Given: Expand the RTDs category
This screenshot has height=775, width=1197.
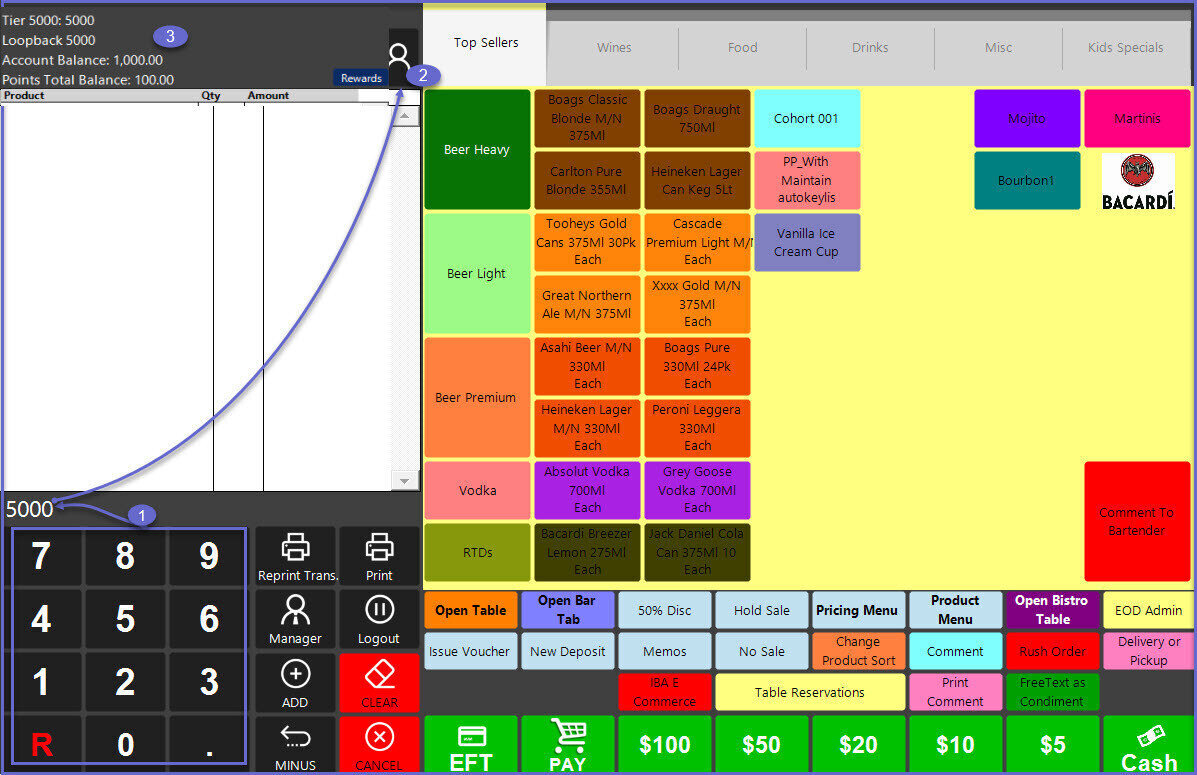Looking at the screenshot, I should pos(477,552).
